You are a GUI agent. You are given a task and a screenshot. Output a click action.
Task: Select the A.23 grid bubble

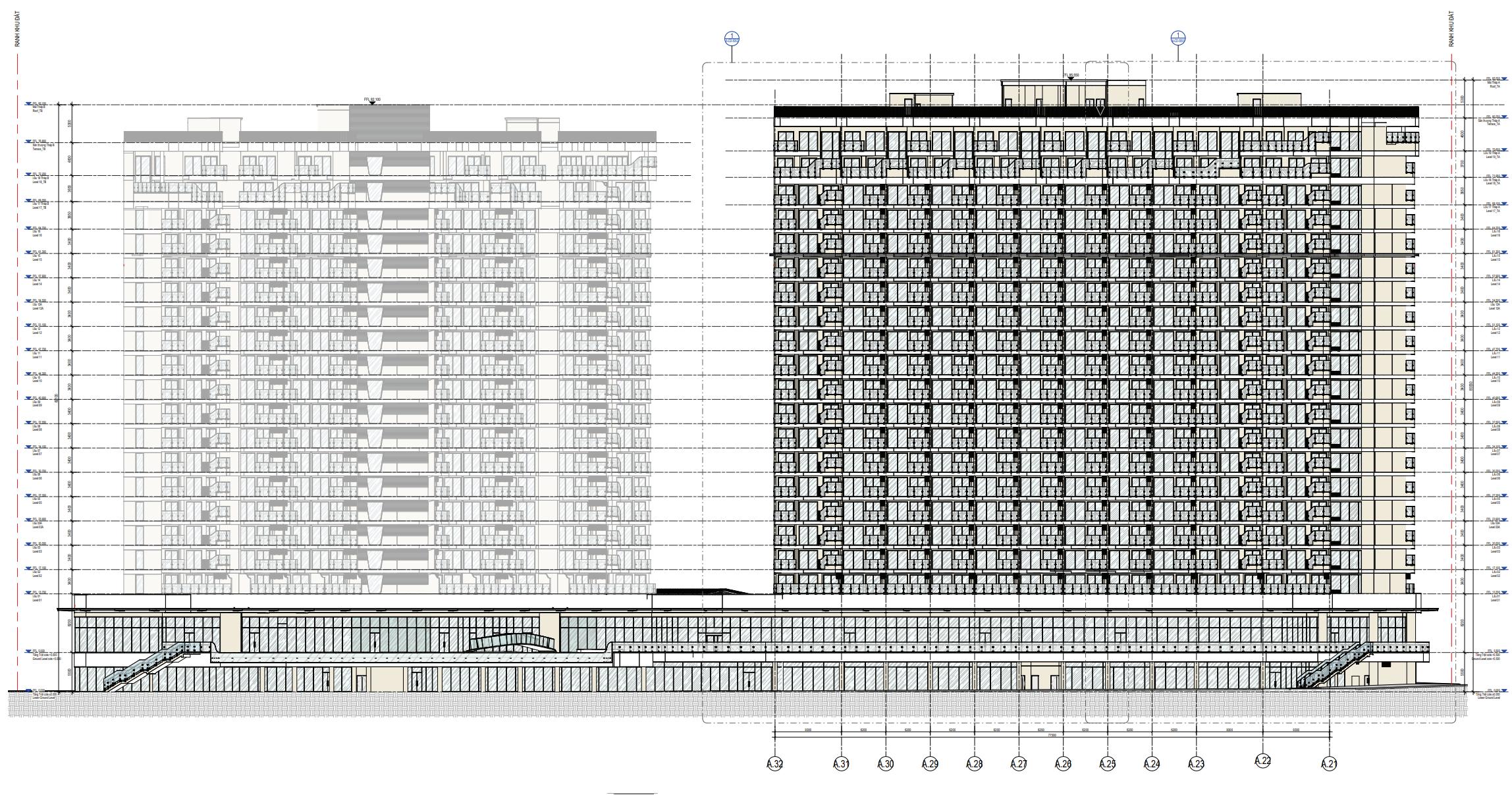[x=1196, y=764]
